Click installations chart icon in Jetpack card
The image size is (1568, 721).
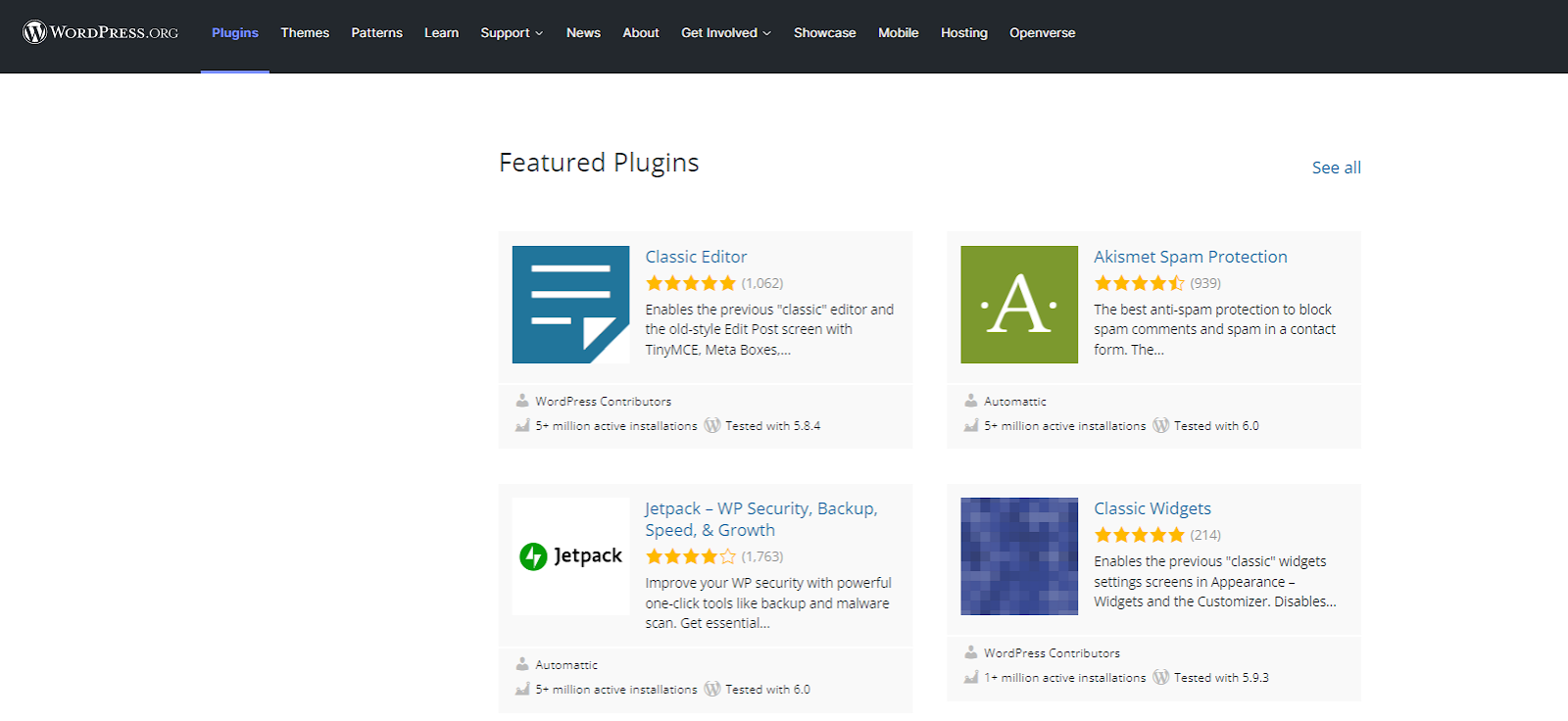522,689
